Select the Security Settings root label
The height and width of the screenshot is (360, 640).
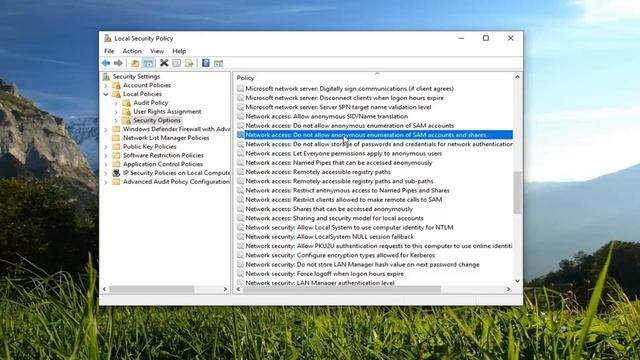(x=136, y=76)
